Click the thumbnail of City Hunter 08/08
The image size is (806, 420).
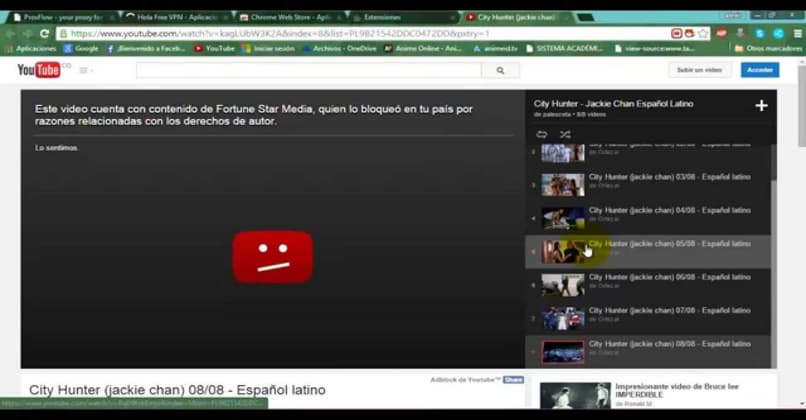[563, 352]
